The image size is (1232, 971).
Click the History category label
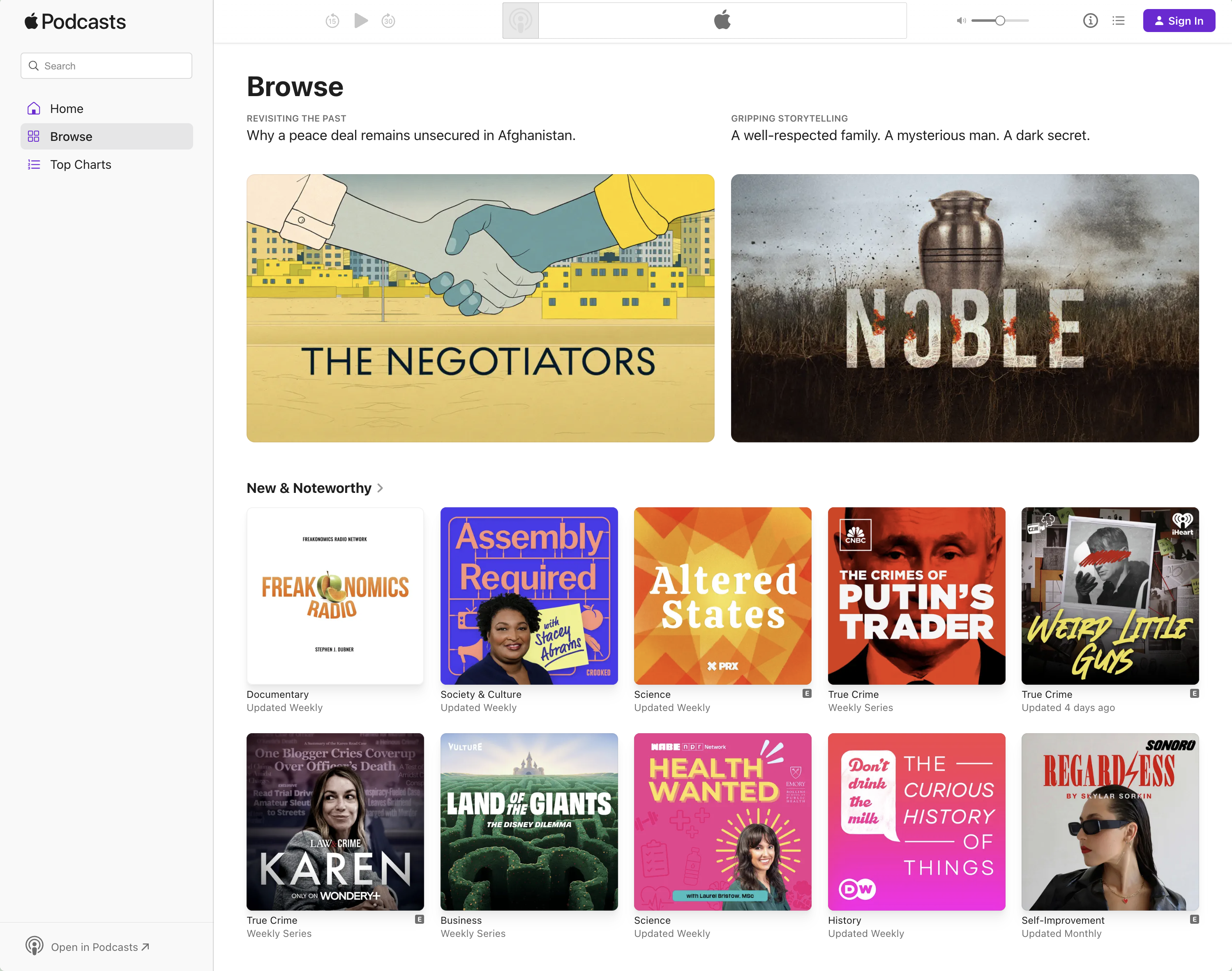click(844, 920)
